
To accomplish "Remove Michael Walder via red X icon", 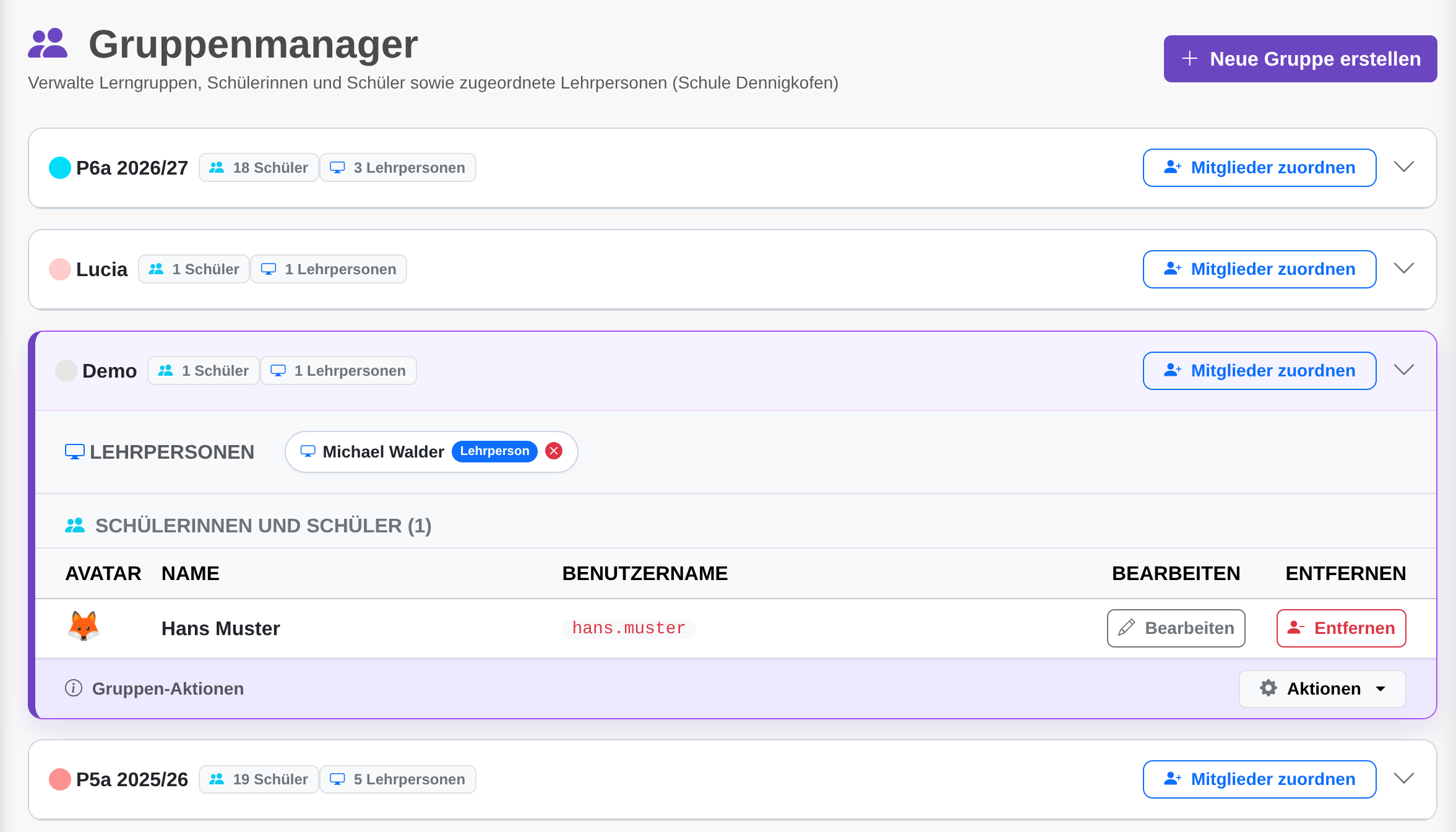I will tap(554, 451).
